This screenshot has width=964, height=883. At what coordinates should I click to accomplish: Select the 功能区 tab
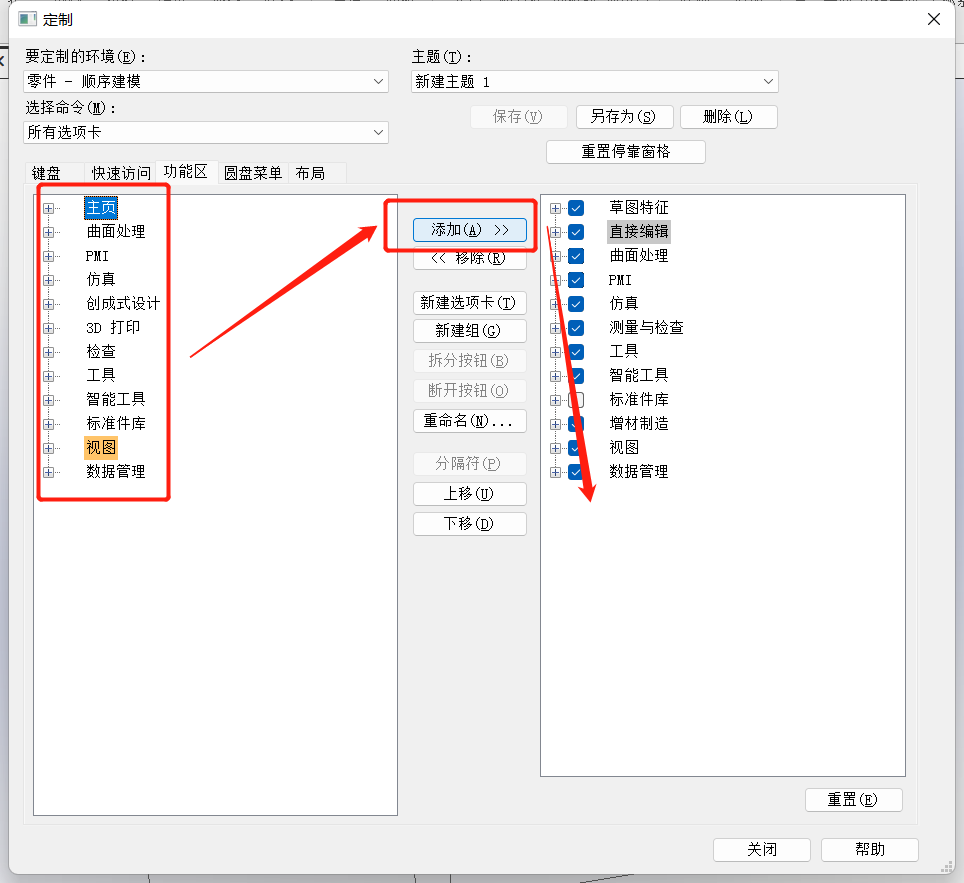[186, 172]
